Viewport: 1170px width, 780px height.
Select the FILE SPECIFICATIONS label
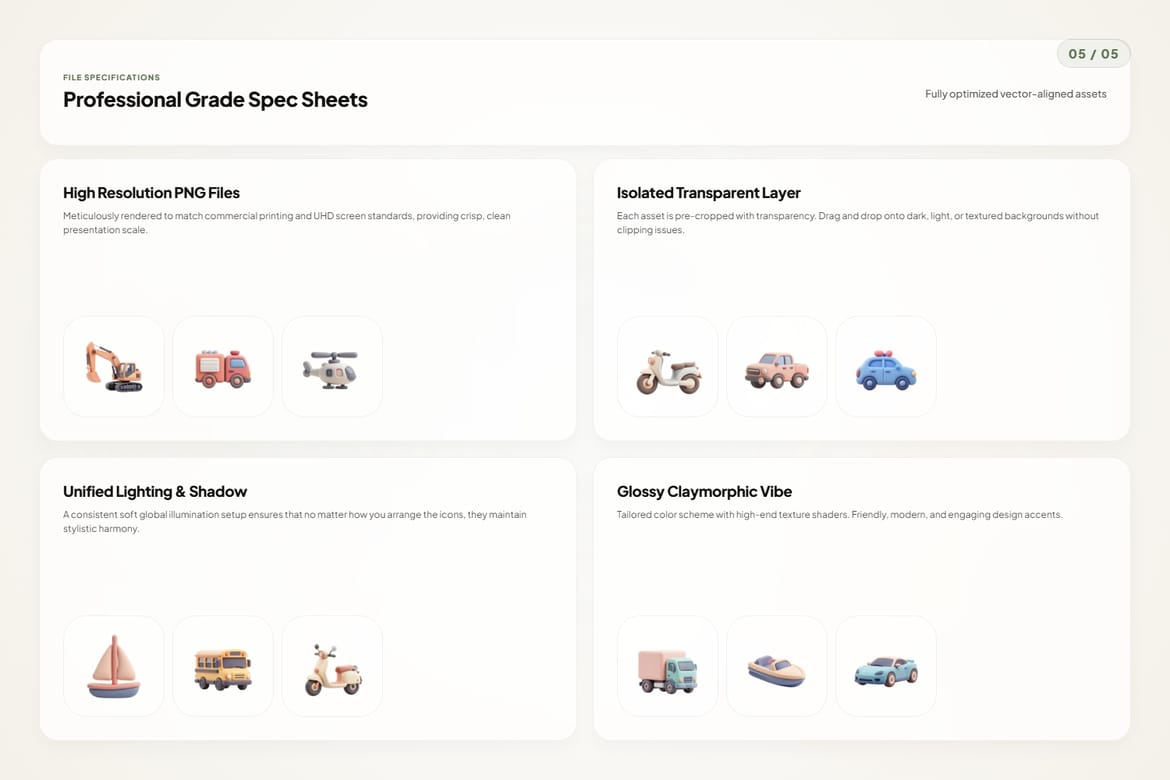[x=111, y=78]
